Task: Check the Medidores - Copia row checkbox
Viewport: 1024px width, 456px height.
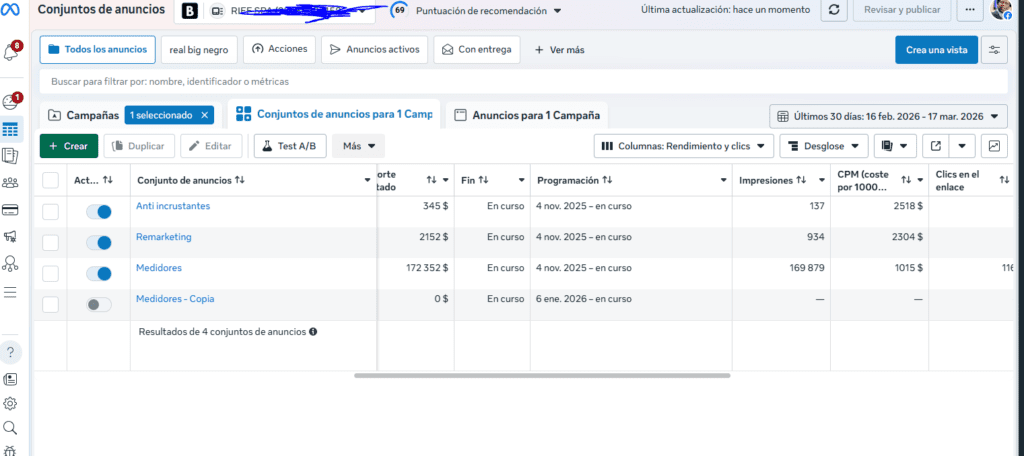Action: (50, 304)
